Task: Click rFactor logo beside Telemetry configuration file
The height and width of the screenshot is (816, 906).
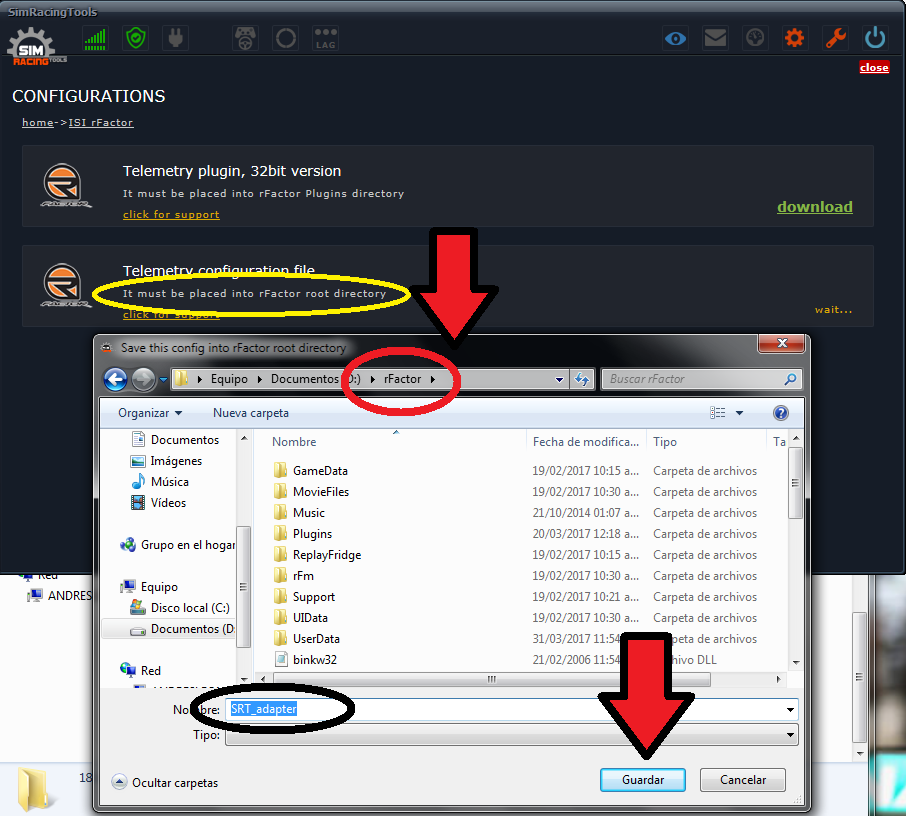Action: [x=65, y=285]
